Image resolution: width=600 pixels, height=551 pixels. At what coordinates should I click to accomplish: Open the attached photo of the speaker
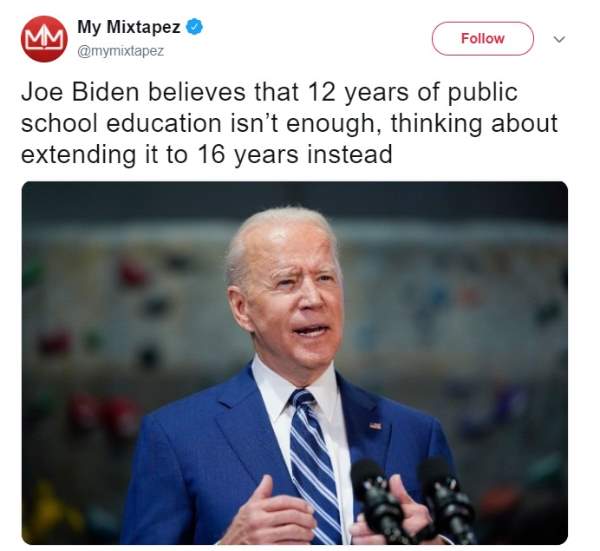point(295,363)
